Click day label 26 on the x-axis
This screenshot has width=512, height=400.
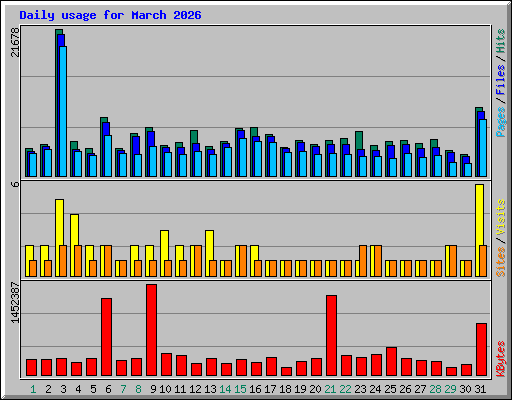click(405, 389)
